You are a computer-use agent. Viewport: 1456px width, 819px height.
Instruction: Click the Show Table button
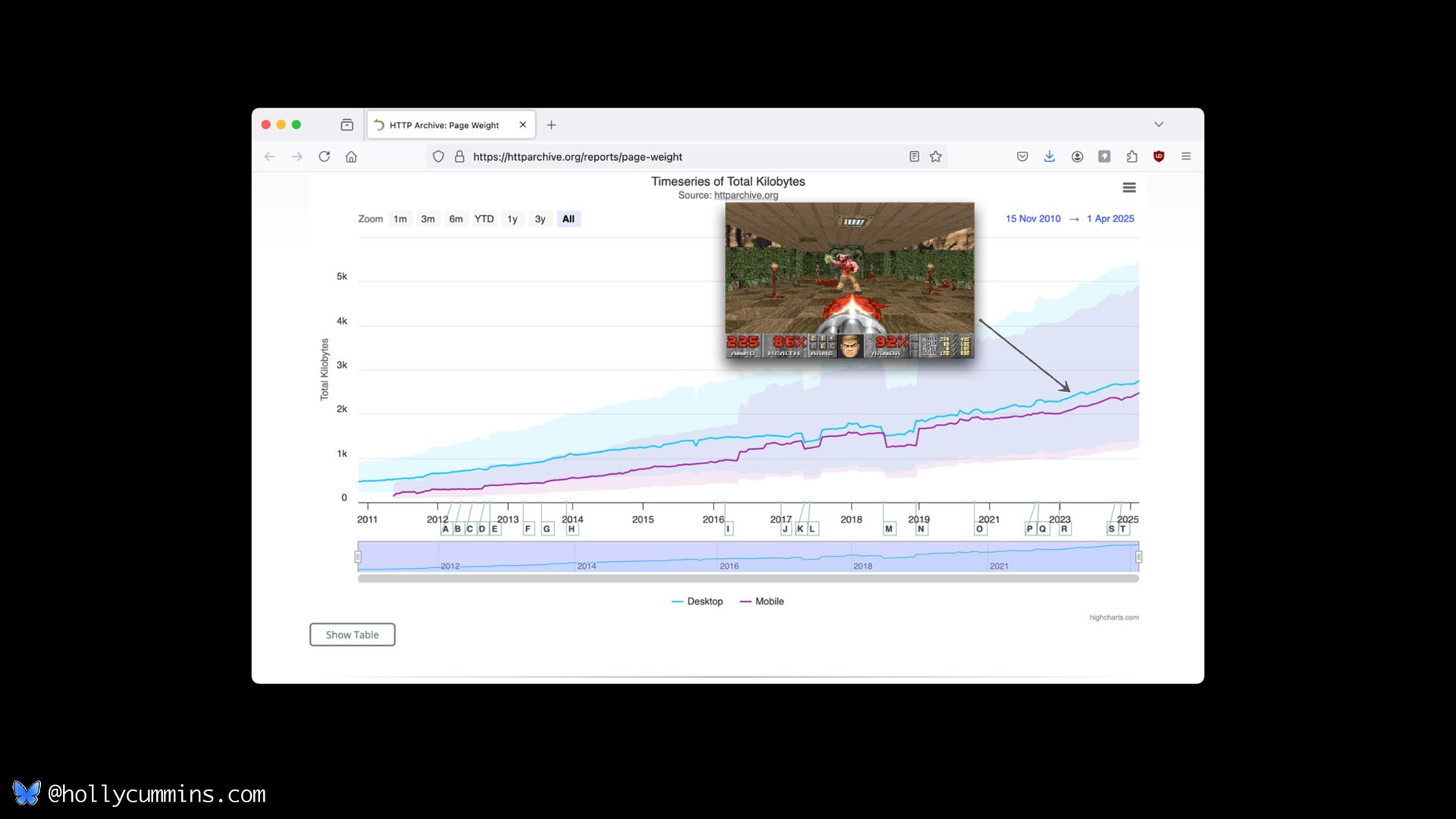pyautogui.click(x=352, y=635)
